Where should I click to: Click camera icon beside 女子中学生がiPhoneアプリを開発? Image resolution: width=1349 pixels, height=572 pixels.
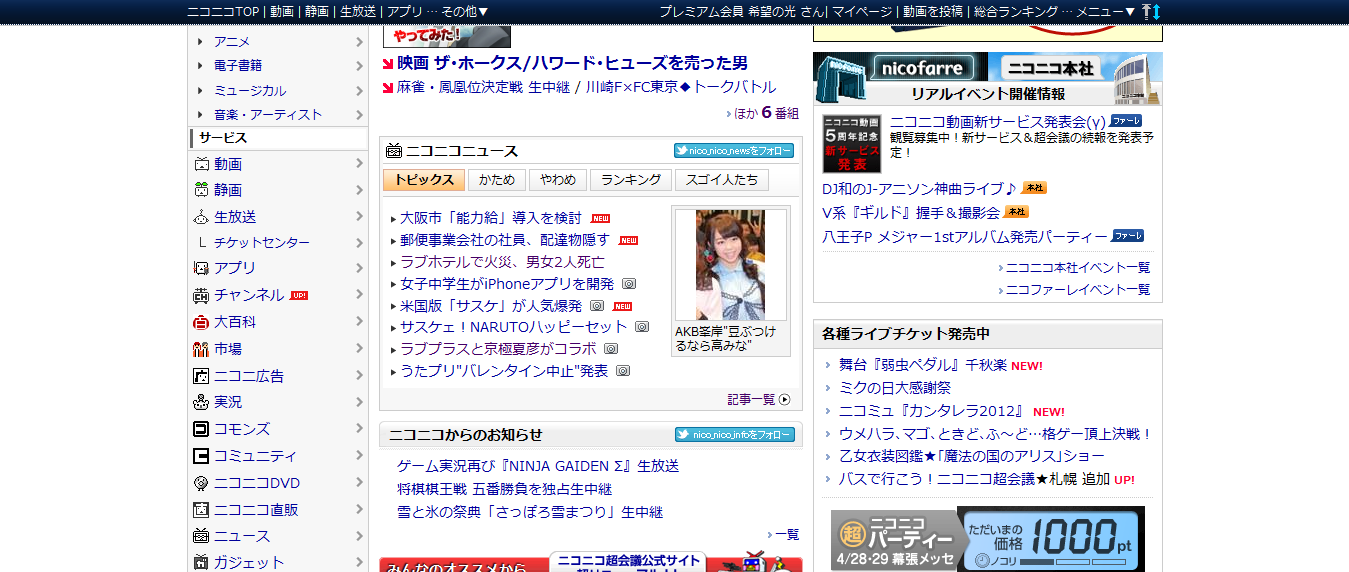point(629,284)
